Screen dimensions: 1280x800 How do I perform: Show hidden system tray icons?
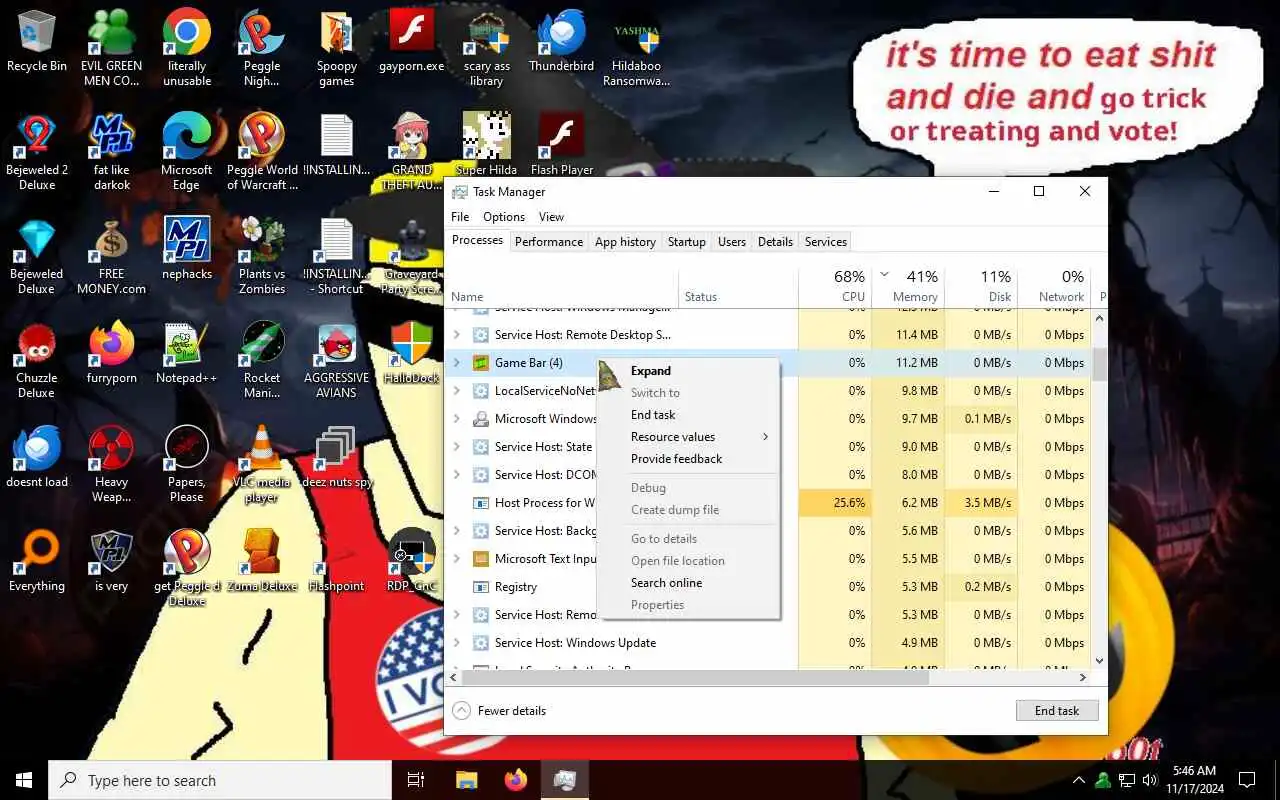point(1078,780)
